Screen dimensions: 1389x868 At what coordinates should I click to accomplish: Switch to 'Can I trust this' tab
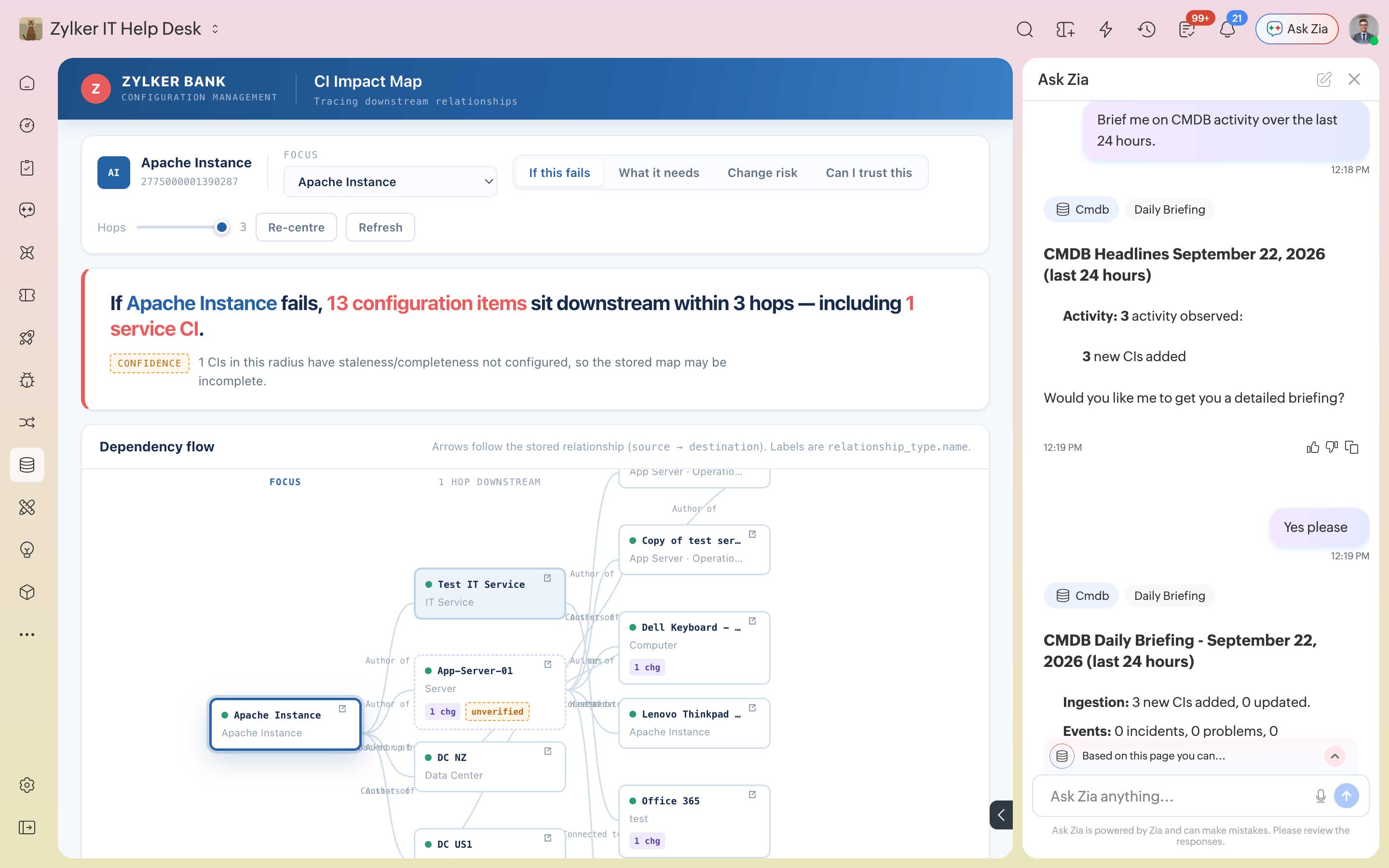869,173
